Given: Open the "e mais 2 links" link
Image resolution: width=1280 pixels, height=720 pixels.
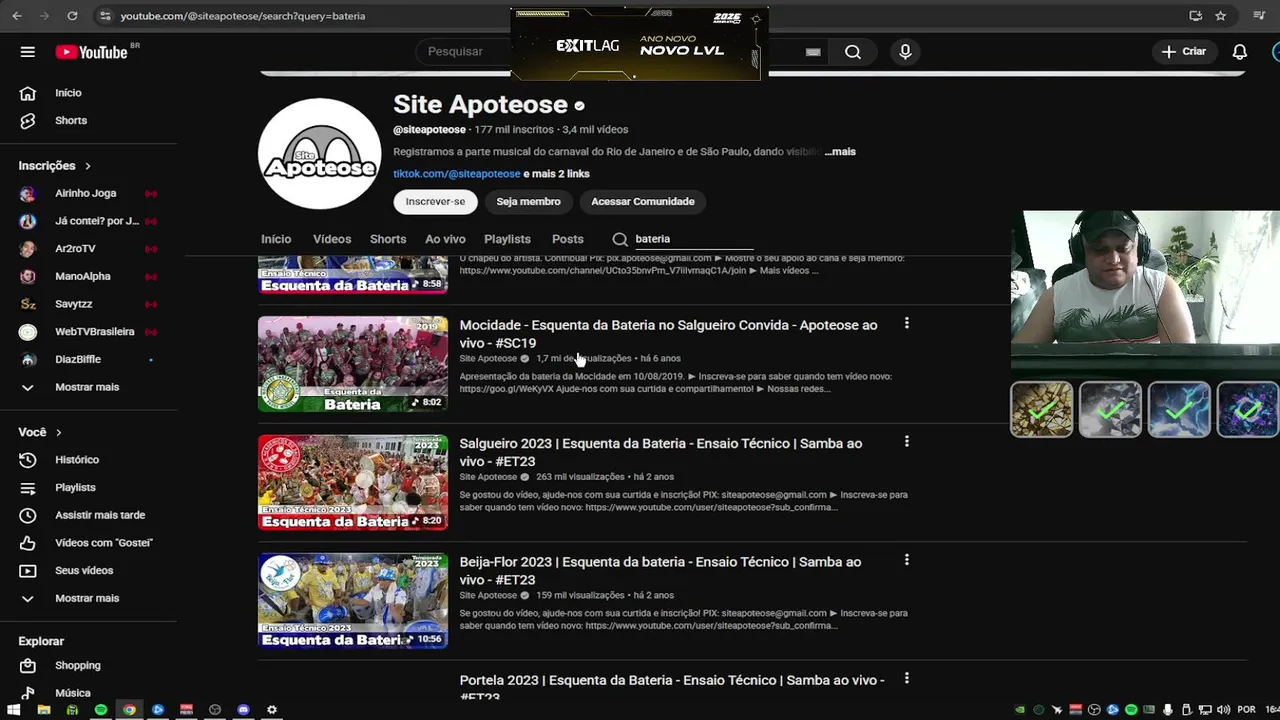Looking at the screenshot, I should [557, 174].
